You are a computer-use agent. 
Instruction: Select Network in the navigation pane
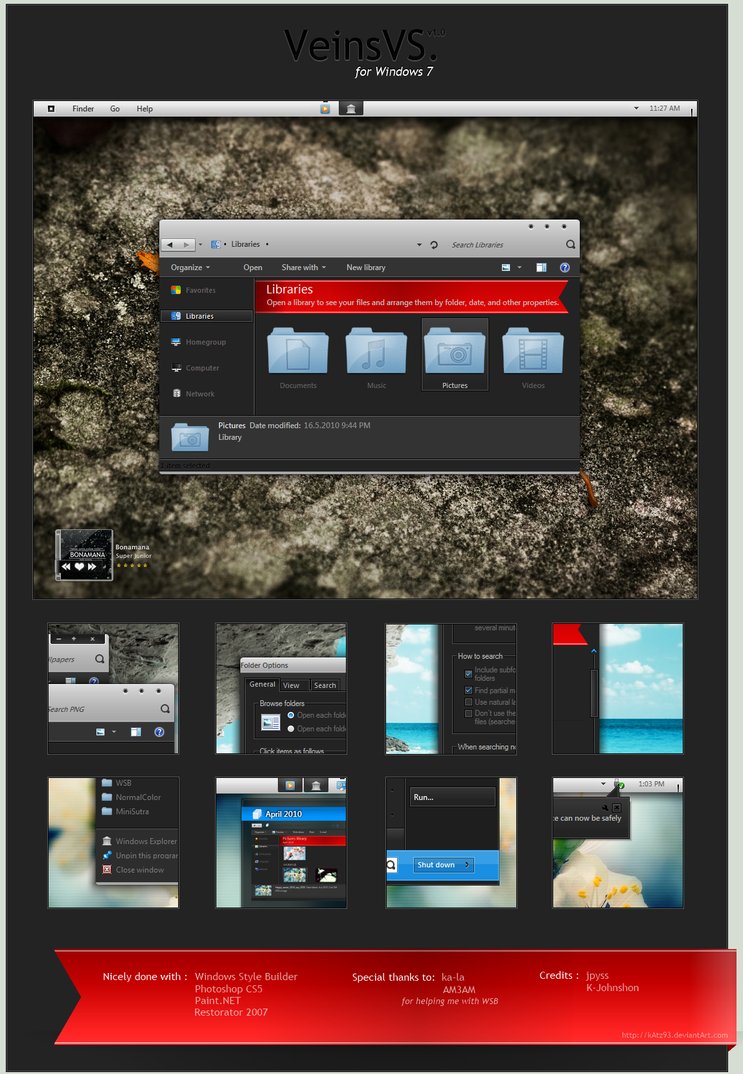click(x=193, y=394)
